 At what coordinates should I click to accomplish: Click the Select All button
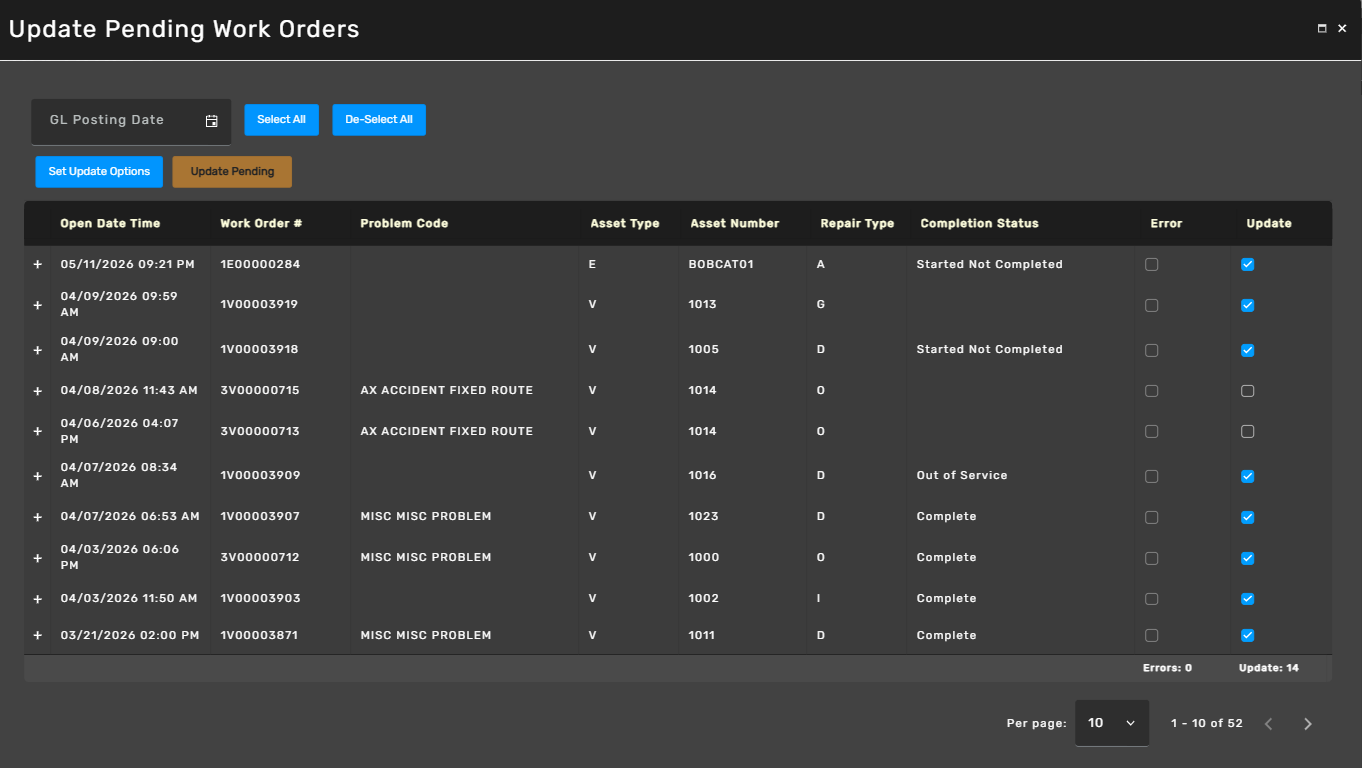[281, 120]
